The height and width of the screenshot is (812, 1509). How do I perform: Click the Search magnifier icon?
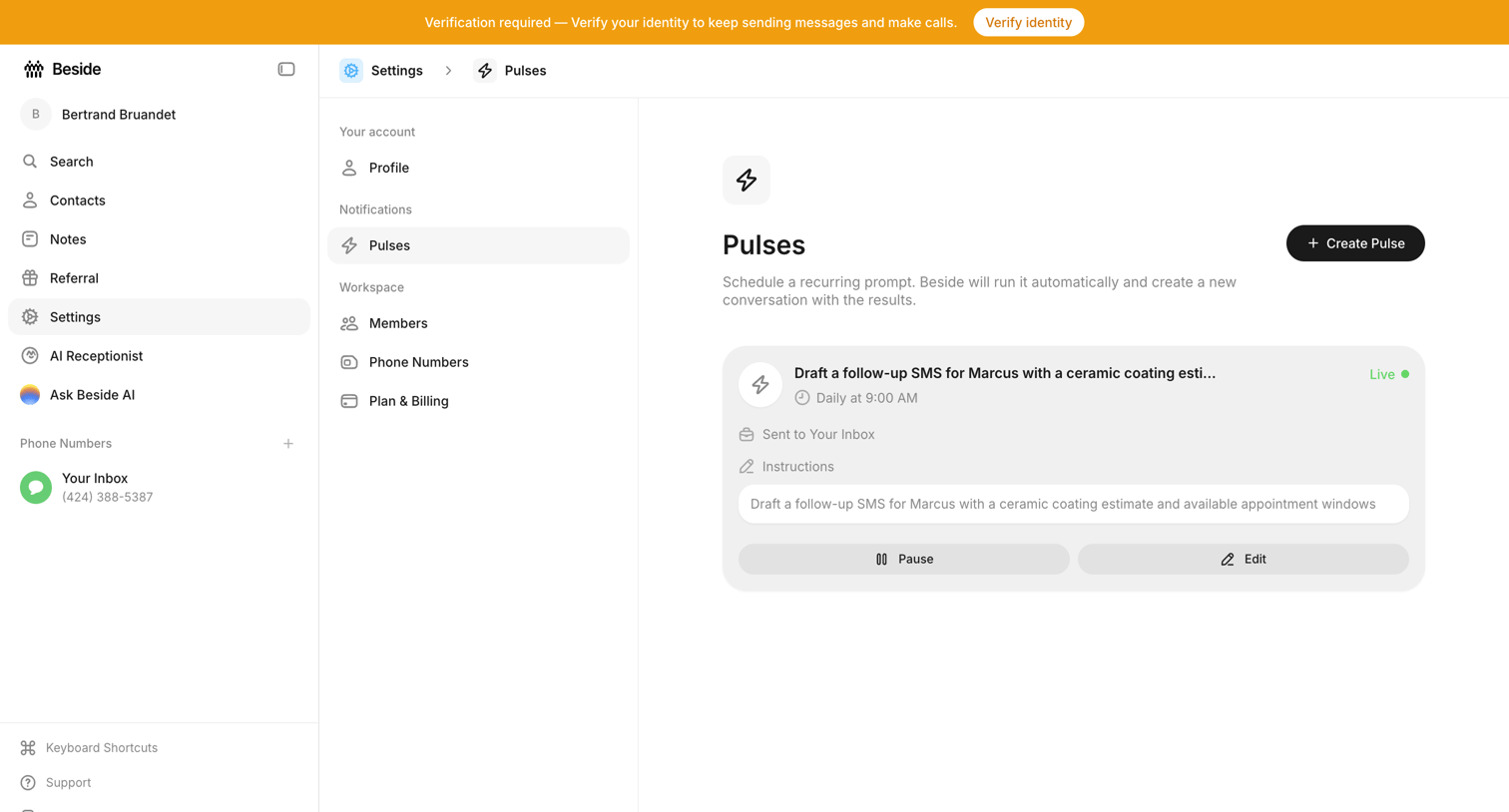(x=30, y=162)
